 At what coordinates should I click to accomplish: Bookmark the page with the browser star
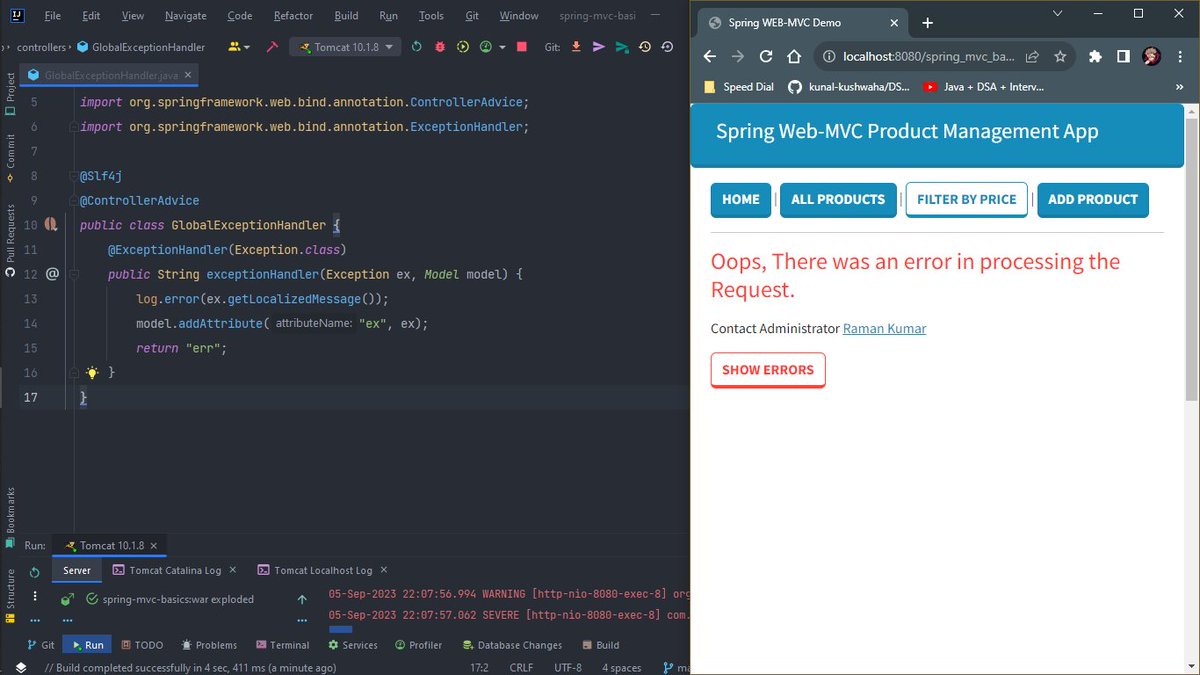(1058, 56)
